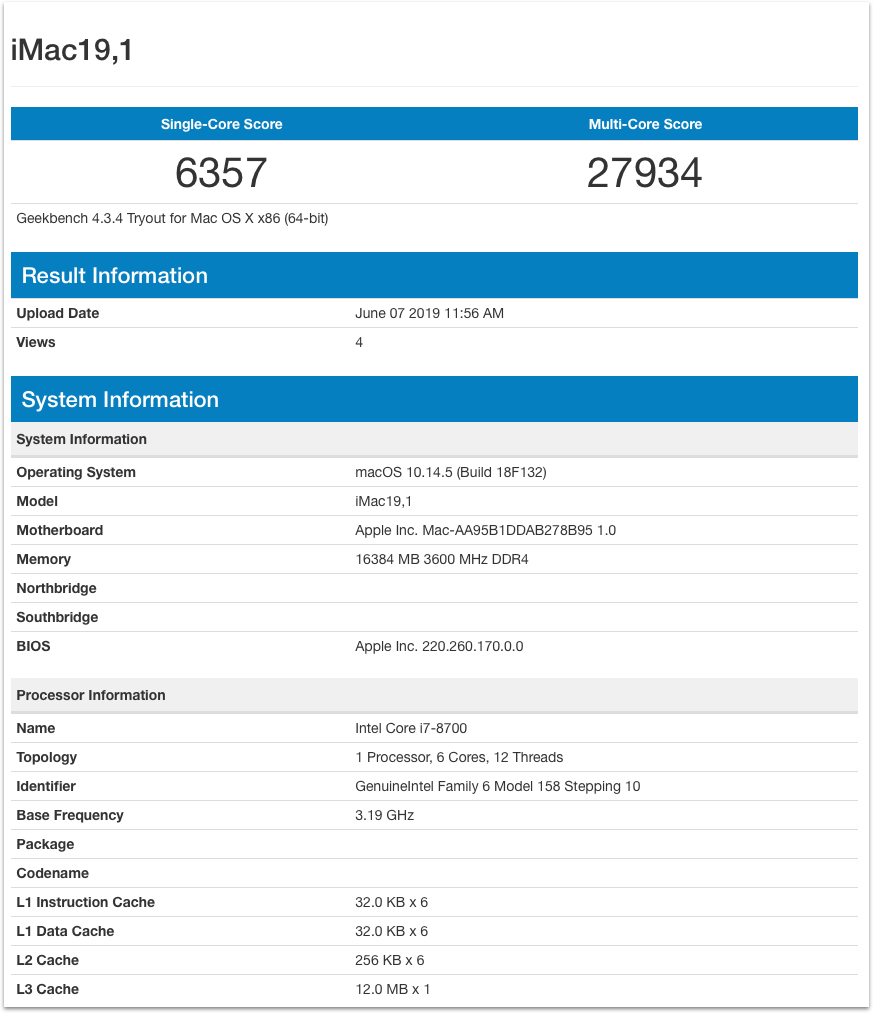873x1013 pixels.
Task: Click the single-core score value 6357
Action: pos(221,173)
